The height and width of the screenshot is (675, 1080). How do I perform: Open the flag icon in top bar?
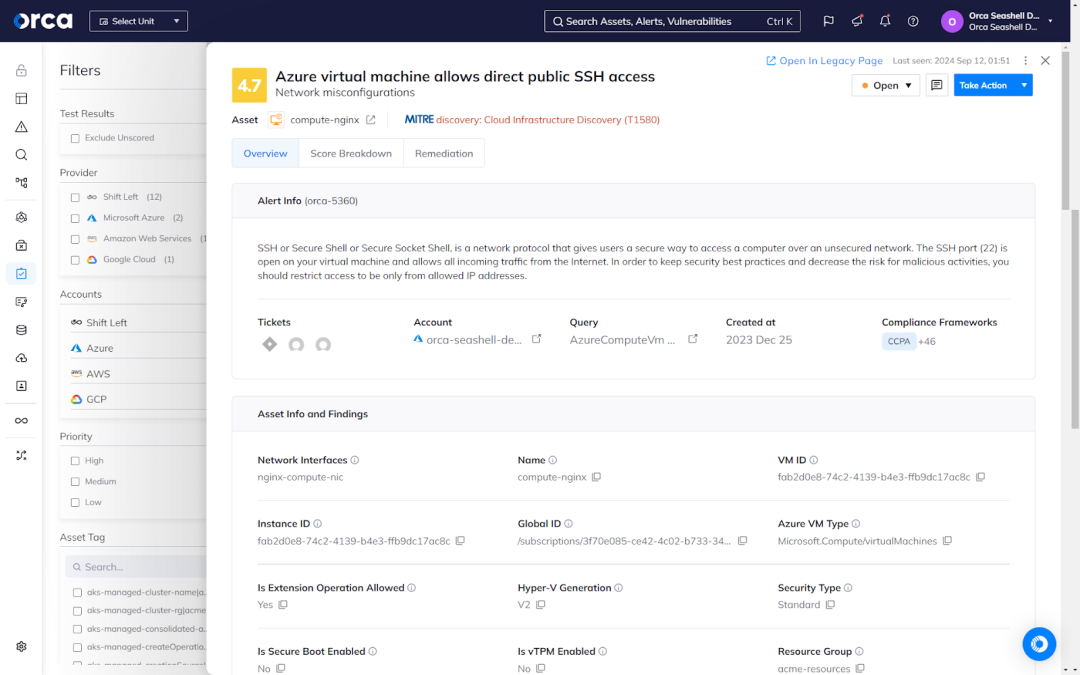coord(829,21)
